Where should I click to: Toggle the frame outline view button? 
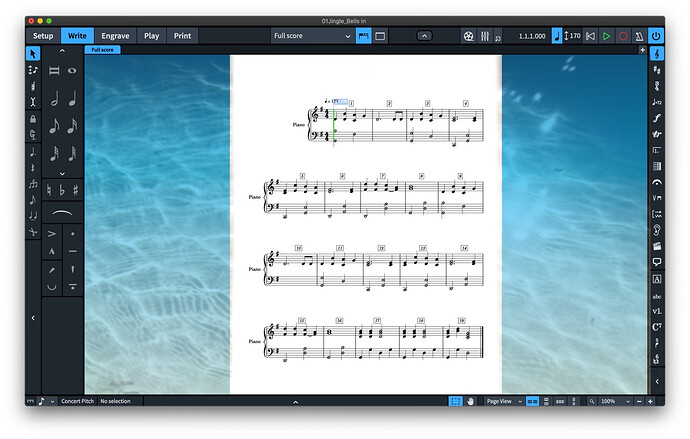pyautogui.click(x=380, y=36)
